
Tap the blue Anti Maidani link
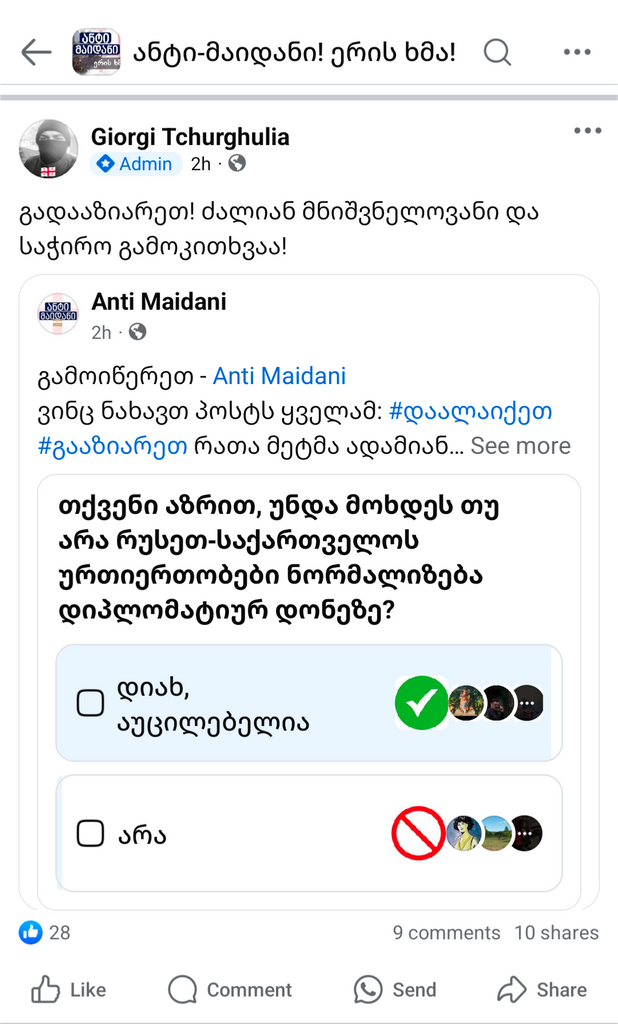(279, 376)
